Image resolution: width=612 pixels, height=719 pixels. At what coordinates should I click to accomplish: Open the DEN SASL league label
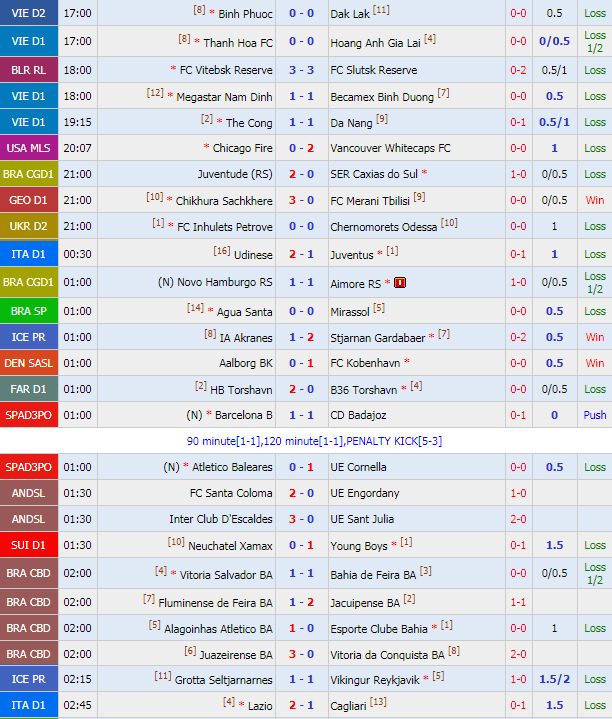pos(29,363)
